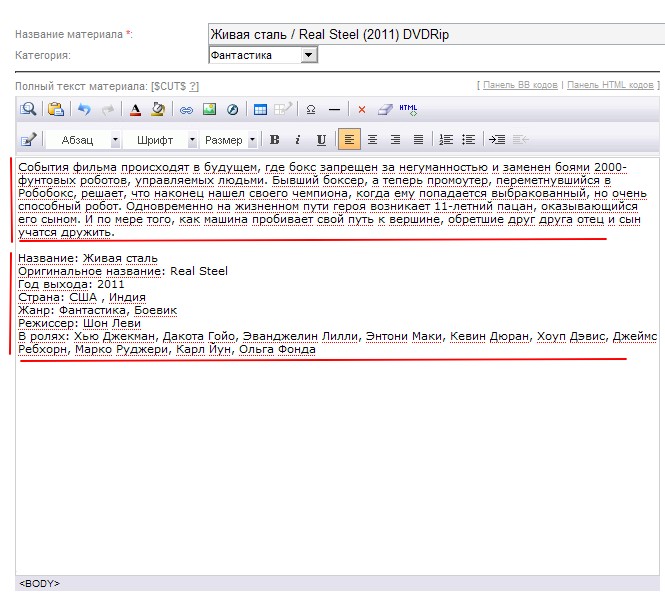This screenshot has height=595, width=665.
Task: Switch to HTML source view
Action: pyautogui.click(x=408, y=110)
